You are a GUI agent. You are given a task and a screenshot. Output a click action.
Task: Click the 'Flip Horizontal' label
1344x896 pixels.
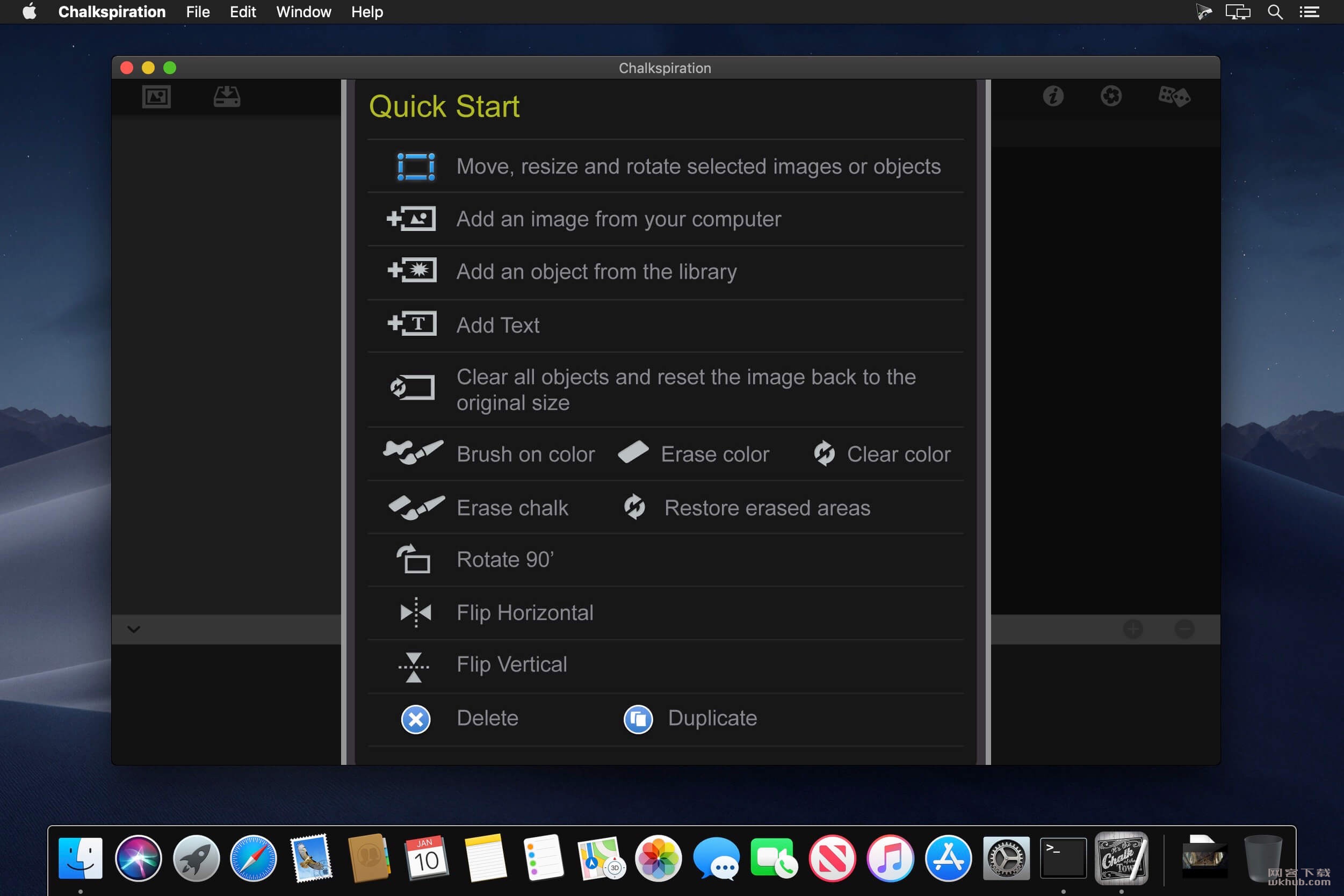525,612
